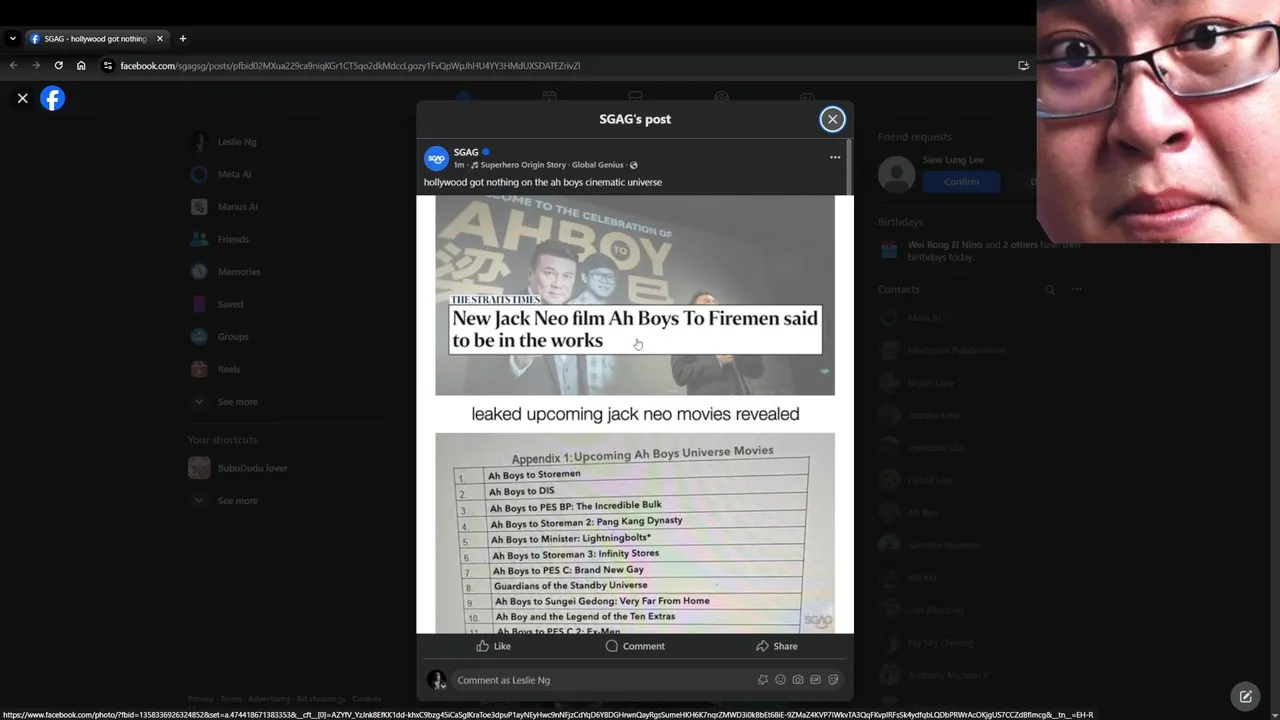Click the public audience globe icon
The image size is (1280, 720).
[x=634, y=165]
